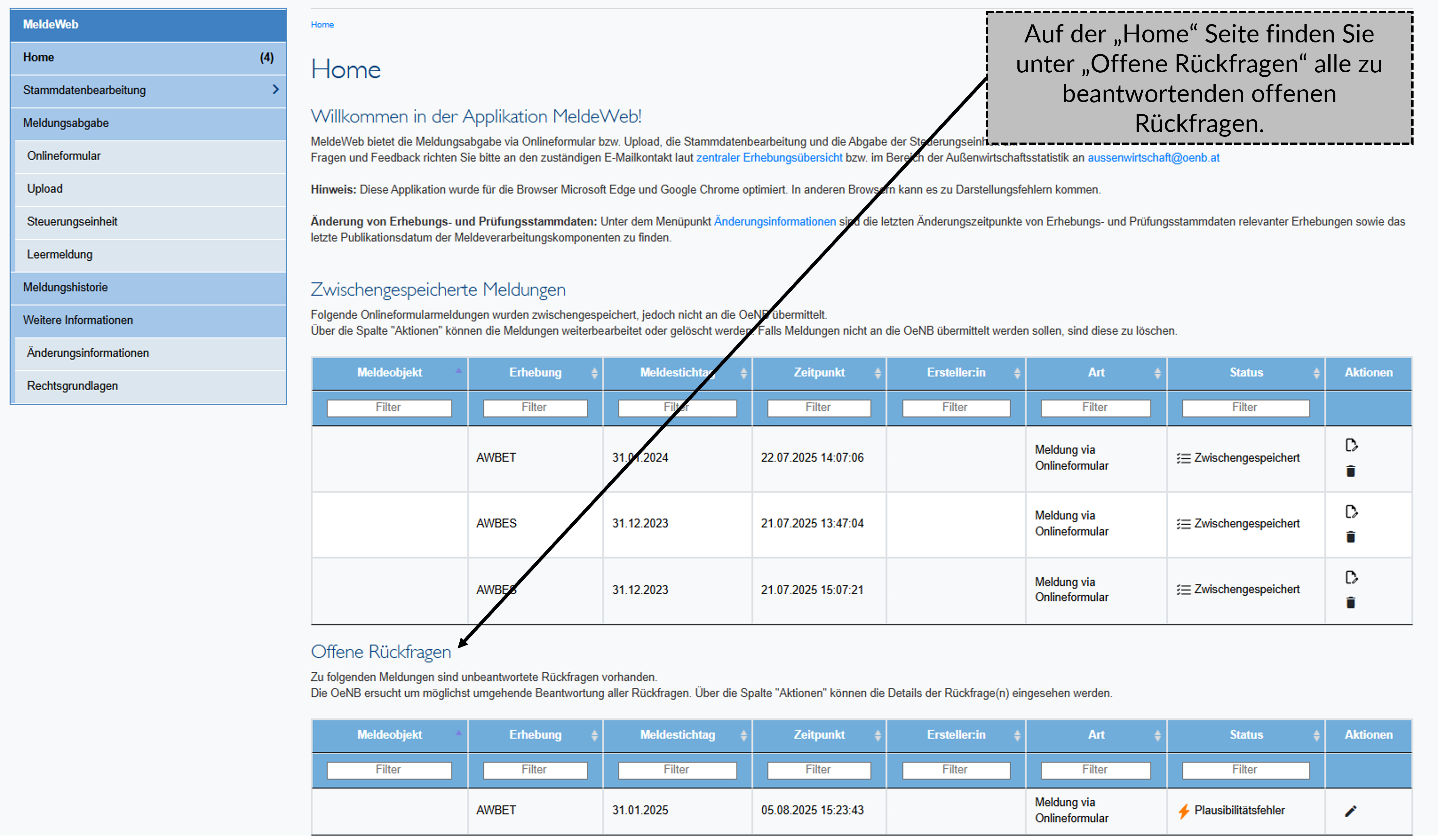The height and width of the screenshot is (840, 1438).
Task: Select Onlineformular under Meldungsabgabe
Action: pyautogui.click(x=64, y=155)
